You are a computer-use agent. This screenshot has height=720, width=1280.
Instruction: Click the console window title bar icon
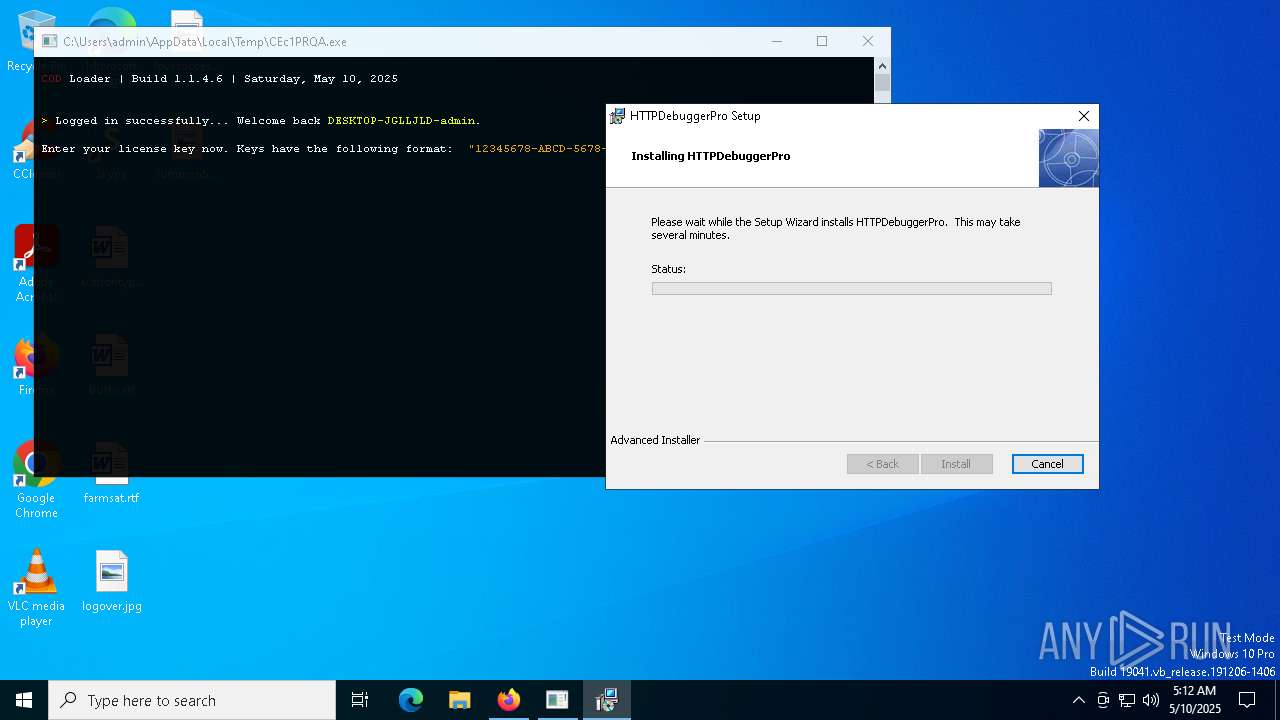click(50, 42)
